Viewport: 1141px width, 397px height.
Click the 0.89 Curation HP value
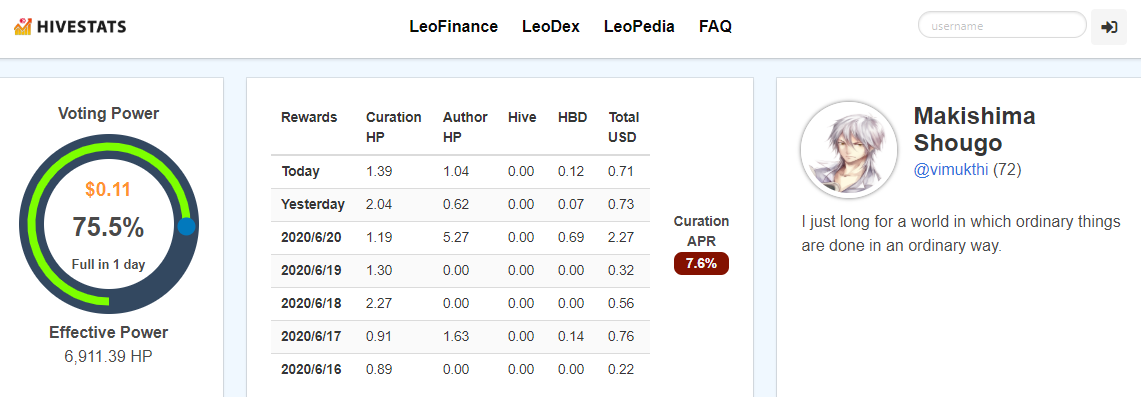[x=379, y=369]
